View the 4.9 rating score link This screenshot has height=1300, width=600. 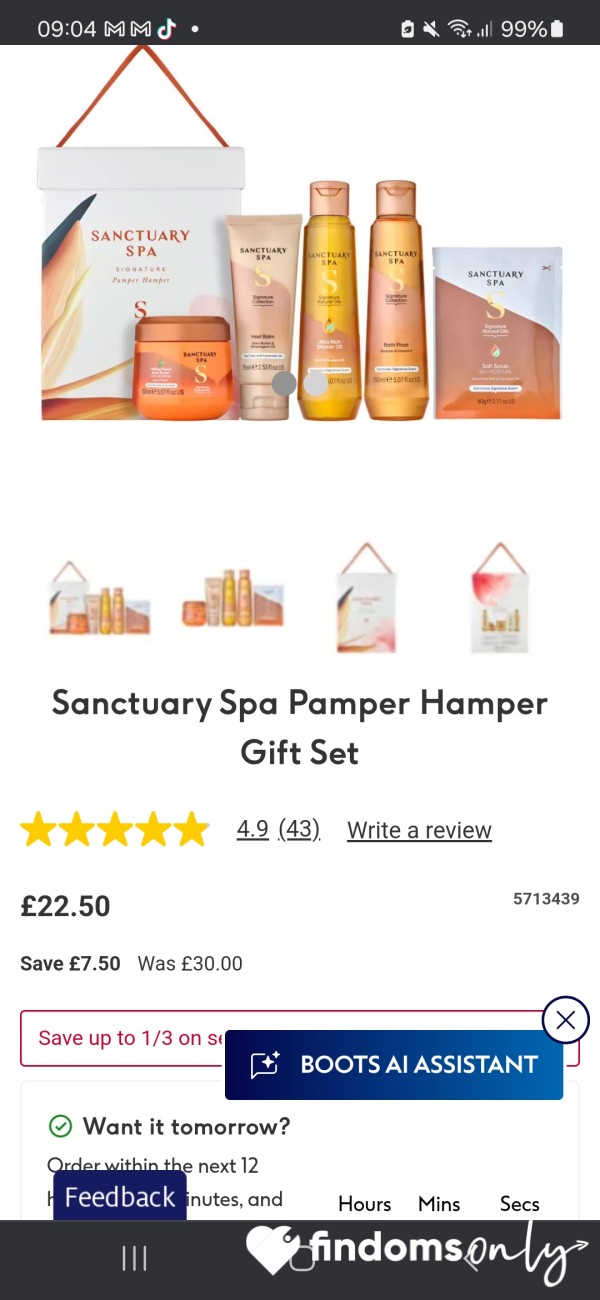point(252,829)
